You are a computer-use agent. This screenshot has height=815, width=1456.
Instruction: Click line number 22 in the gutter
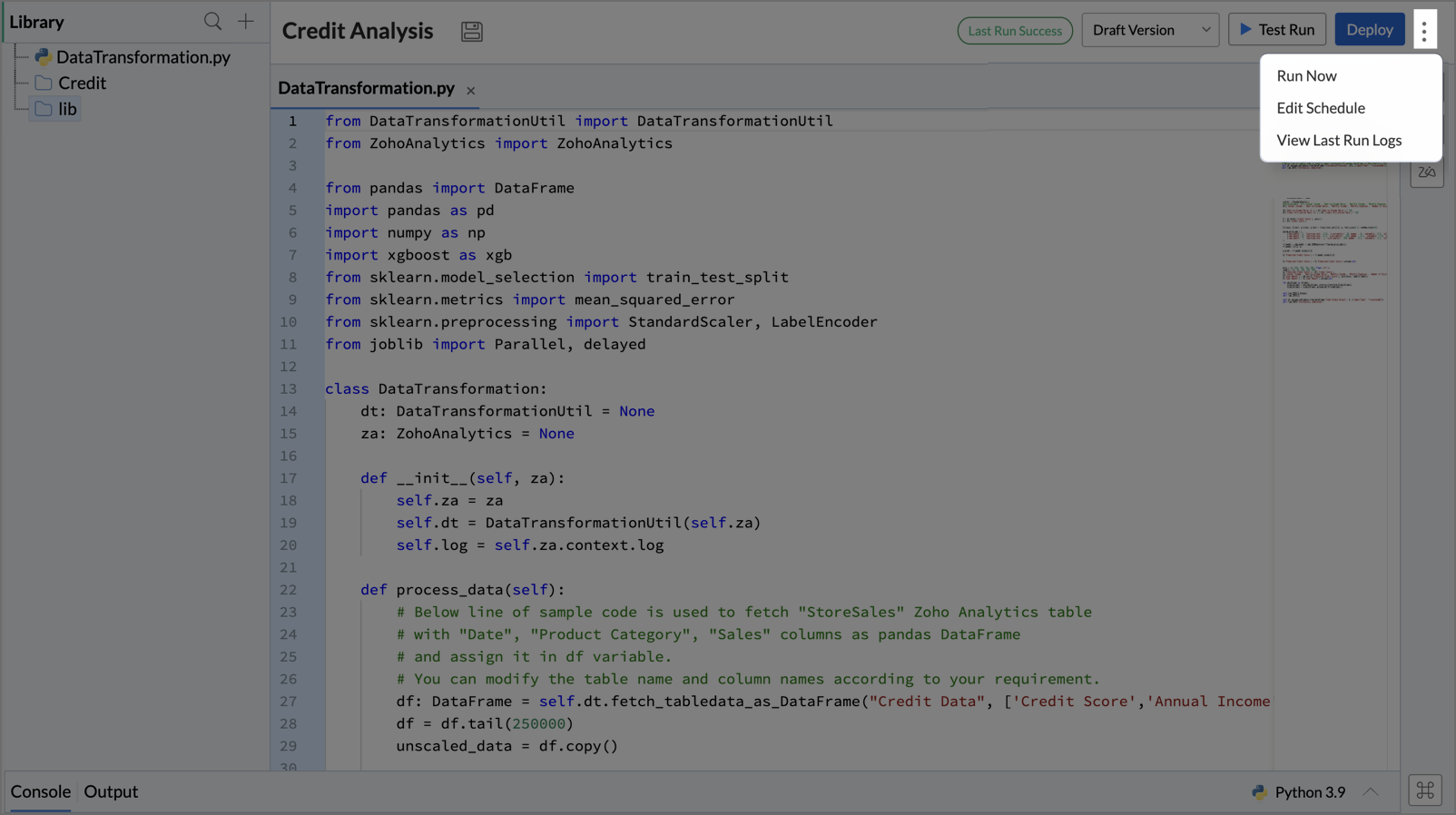coord(288,590)
